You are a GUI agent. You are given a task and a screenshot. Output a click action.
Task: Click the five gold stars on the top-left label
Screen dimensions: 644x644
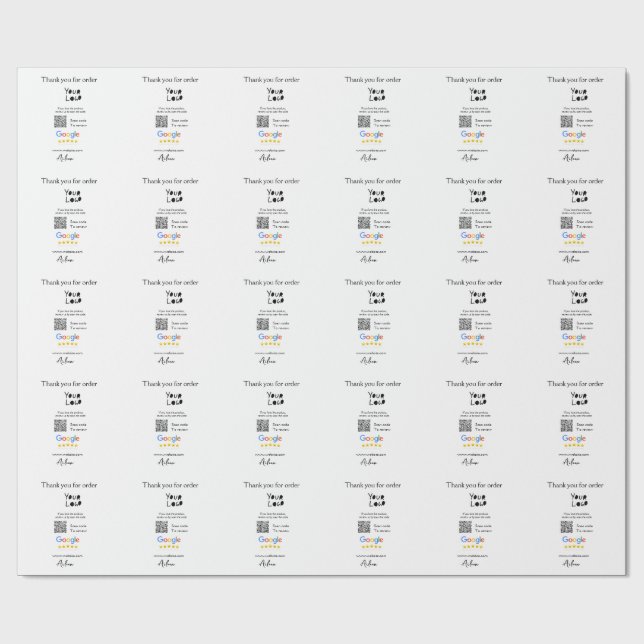(68, 142)
